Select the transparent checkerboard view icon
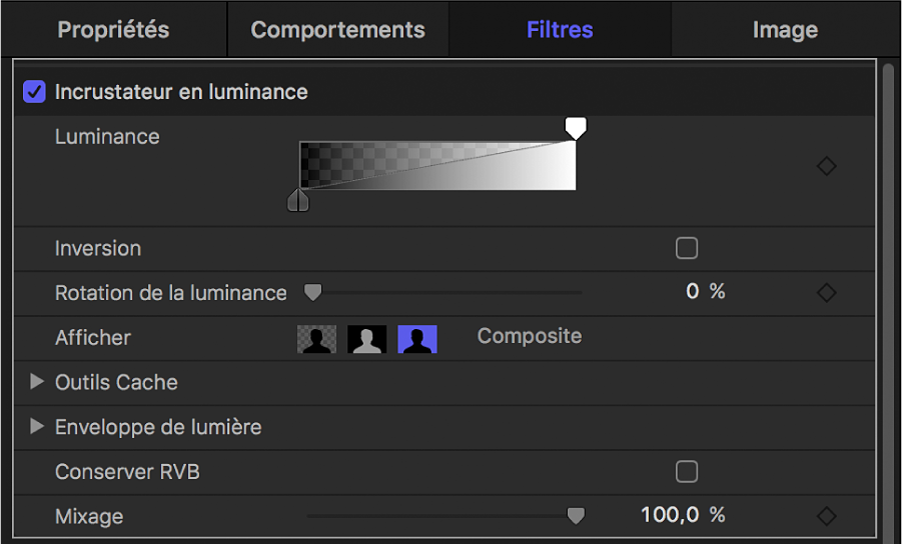The image size is (902, 545). 317,339
